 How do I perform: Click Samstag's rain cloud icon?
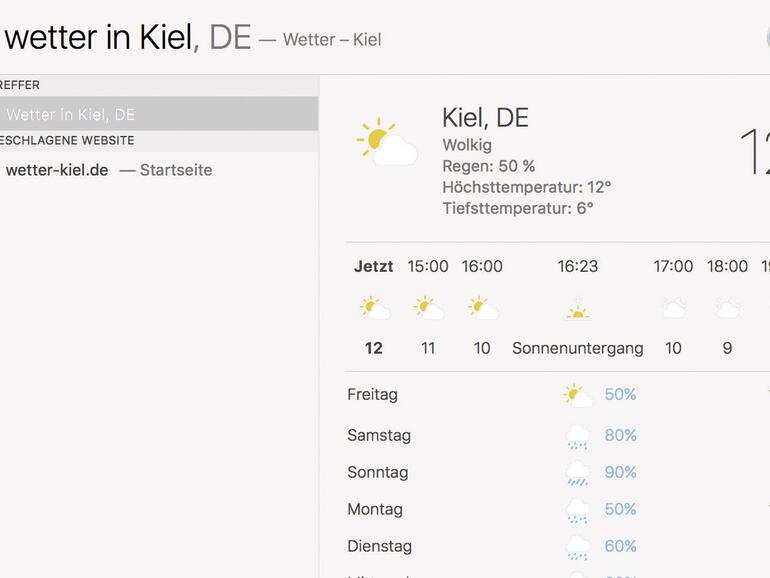tap(577, 436)
